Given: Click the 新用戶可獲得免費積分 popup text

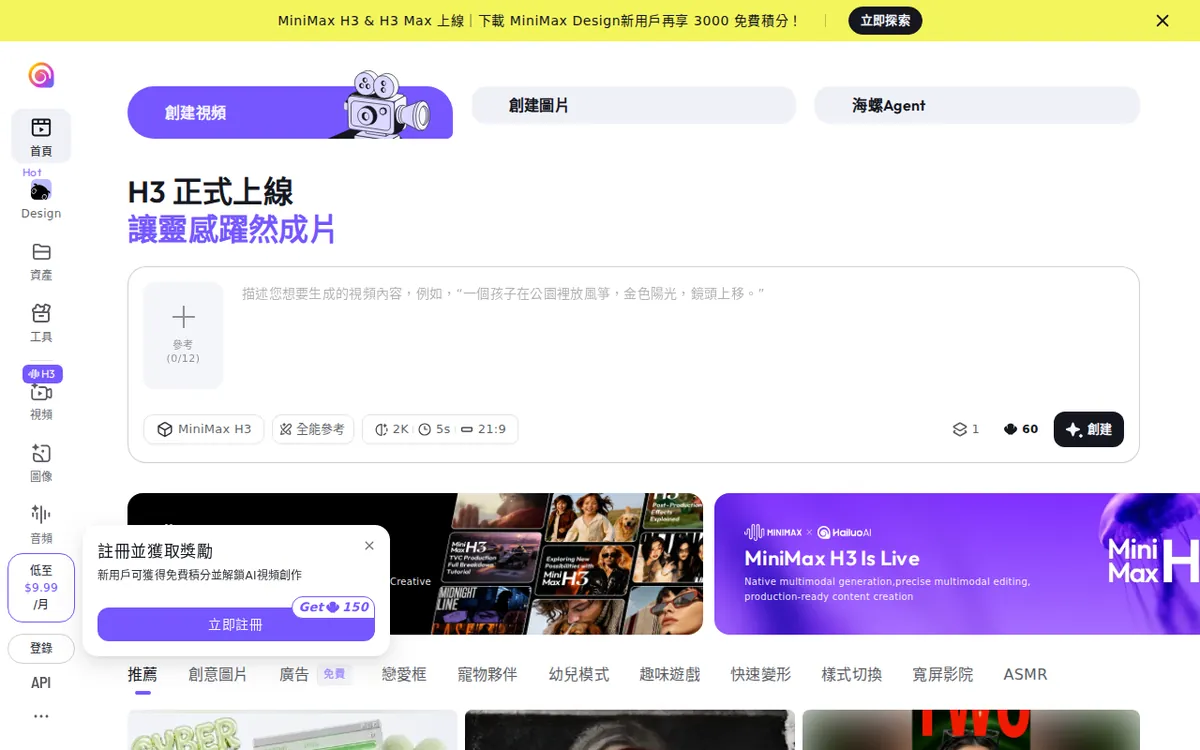Looking at the screenshot, I should coord(200,575).
